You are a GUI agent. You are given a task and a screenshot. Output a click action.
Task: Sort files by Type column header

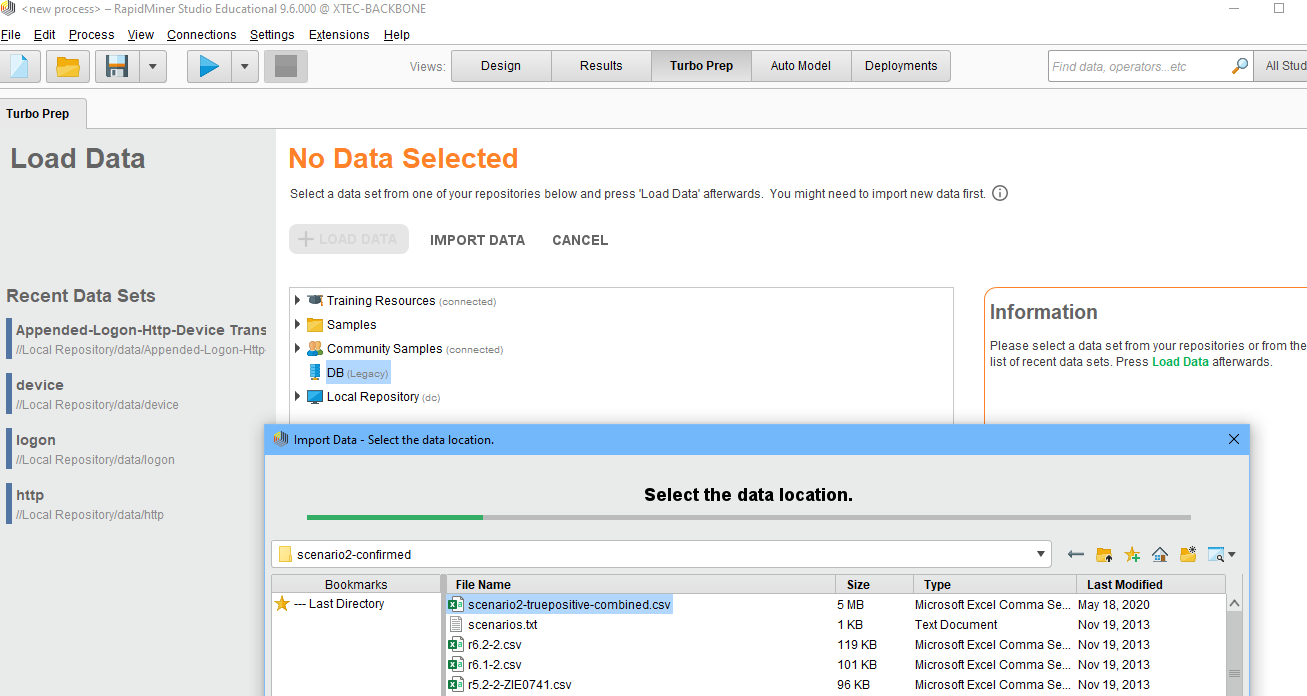(x=995, y=584)
